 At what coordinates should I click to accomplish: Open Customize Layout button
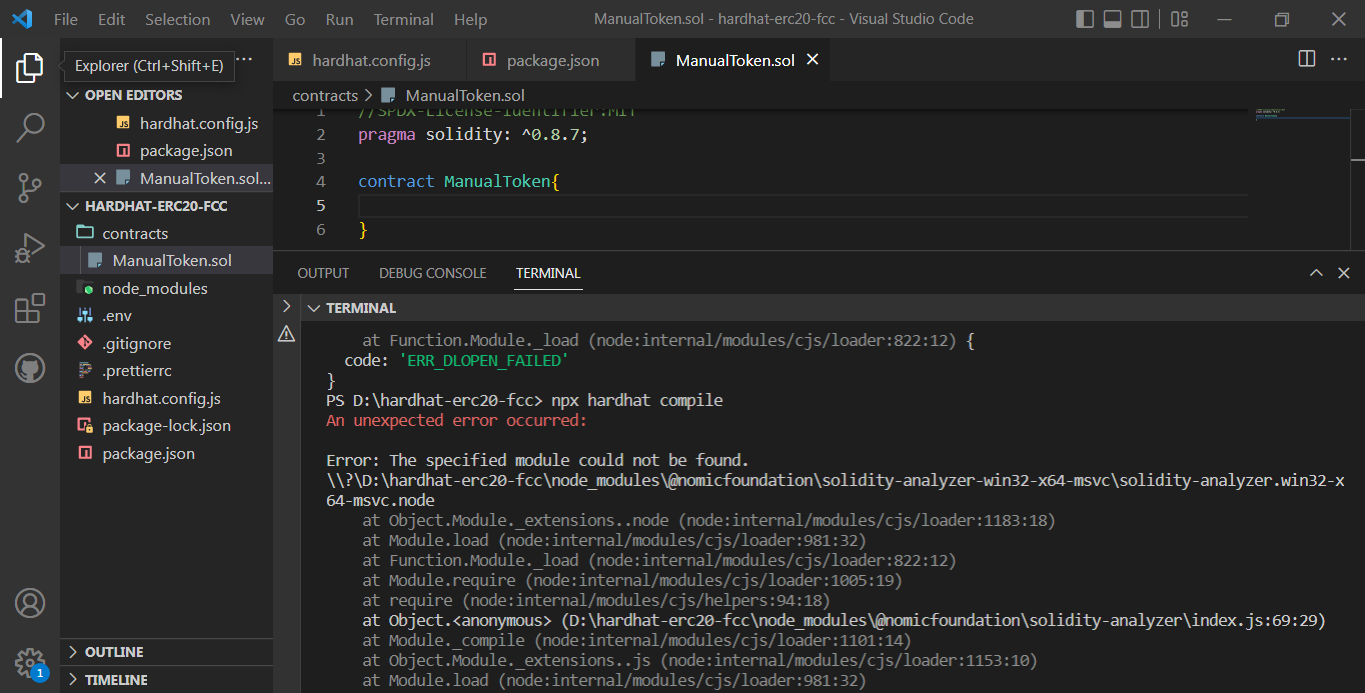click(1179, 19)
